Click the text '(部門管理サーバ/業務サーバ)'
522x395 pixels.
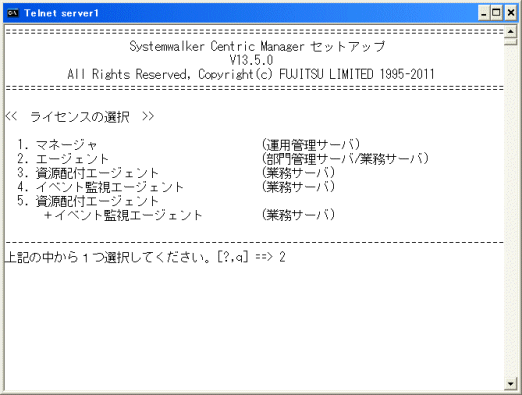point(345,159)
